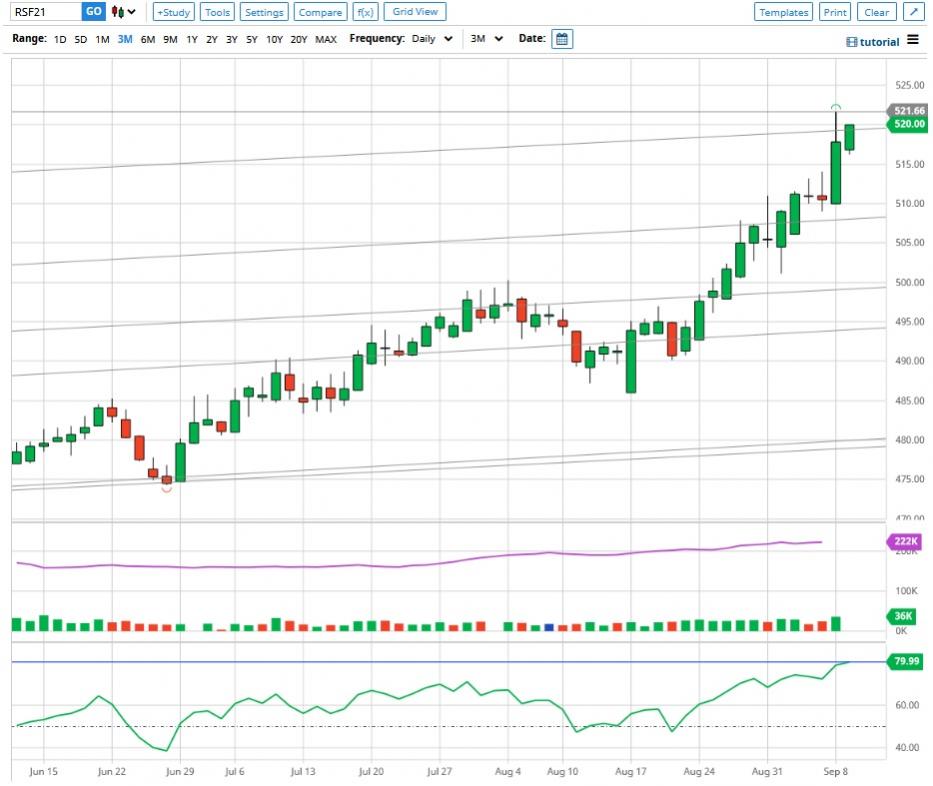The height and width of the screenshot is (786, 933).
Task: Open chart type dropdown arrow
Action: (x=132, y=12)
